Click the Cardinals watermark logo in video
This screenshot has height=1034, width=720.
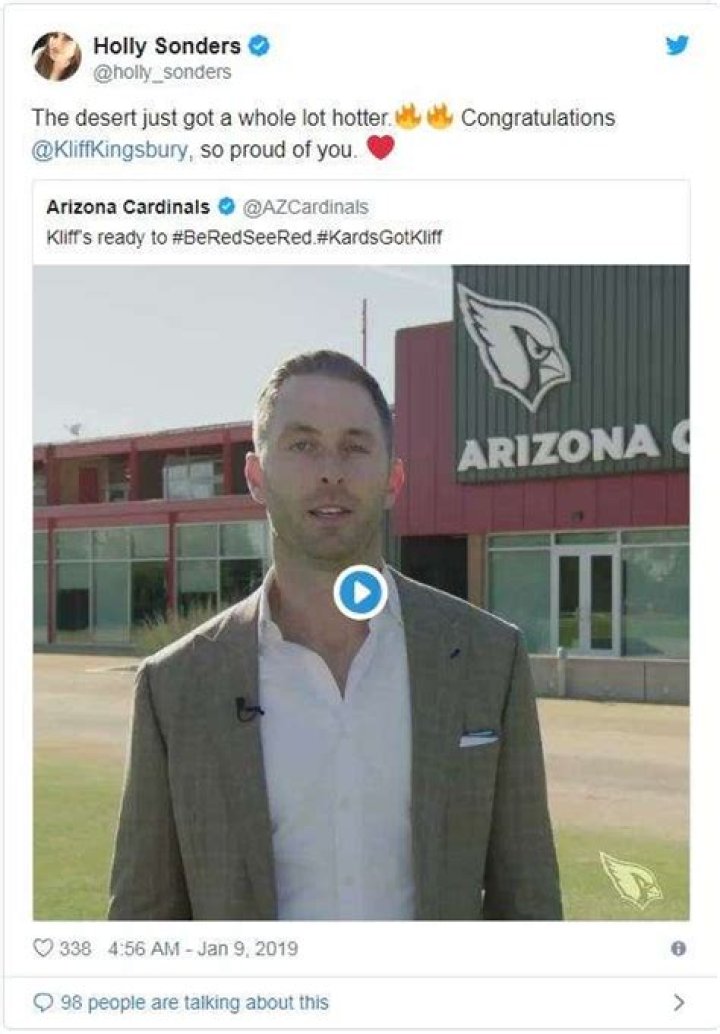pos(632,880)
